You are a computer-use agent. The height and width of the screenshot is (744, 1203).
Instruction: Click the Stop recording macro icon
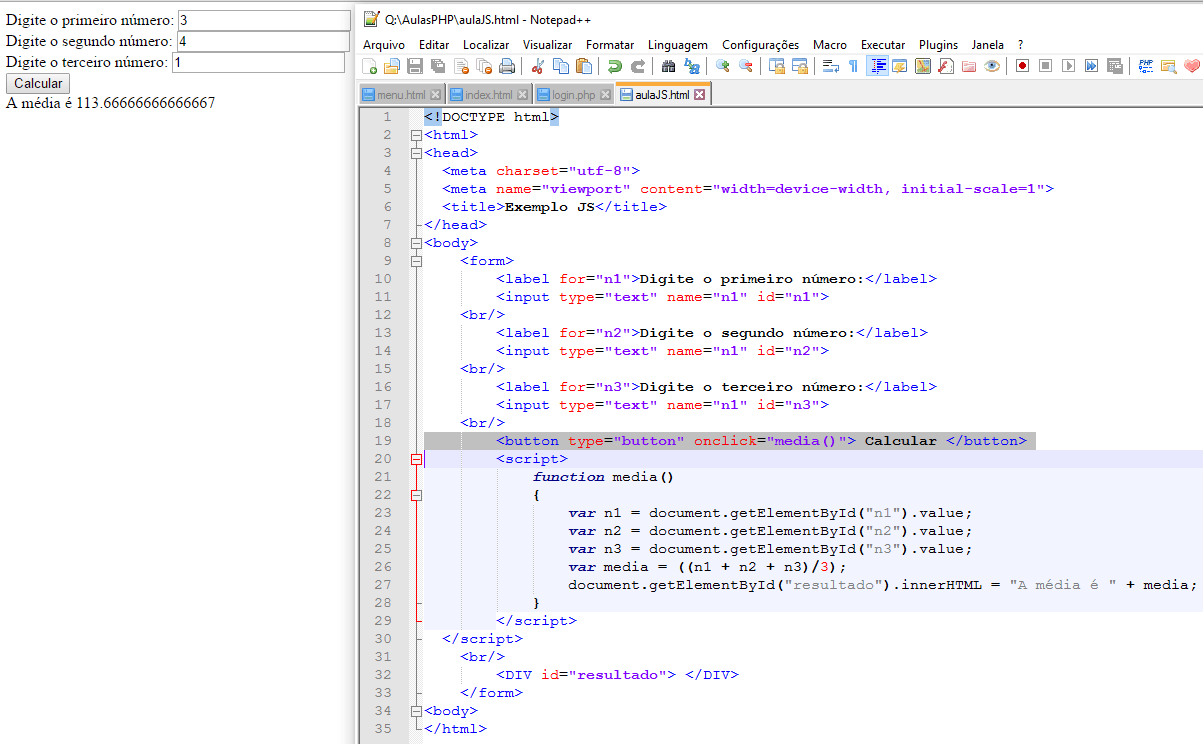(1045, 66)
